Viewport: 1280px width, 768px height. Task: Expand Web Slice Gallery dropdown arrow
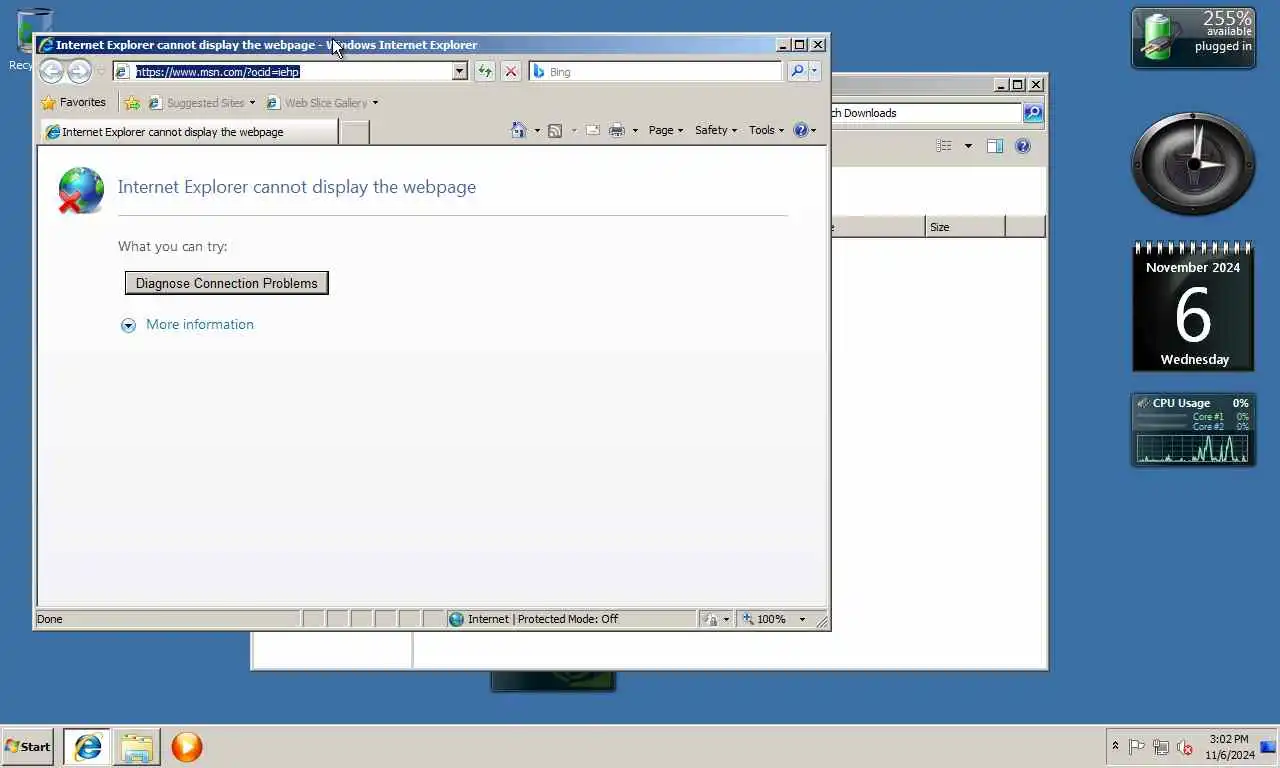[375, 102]
